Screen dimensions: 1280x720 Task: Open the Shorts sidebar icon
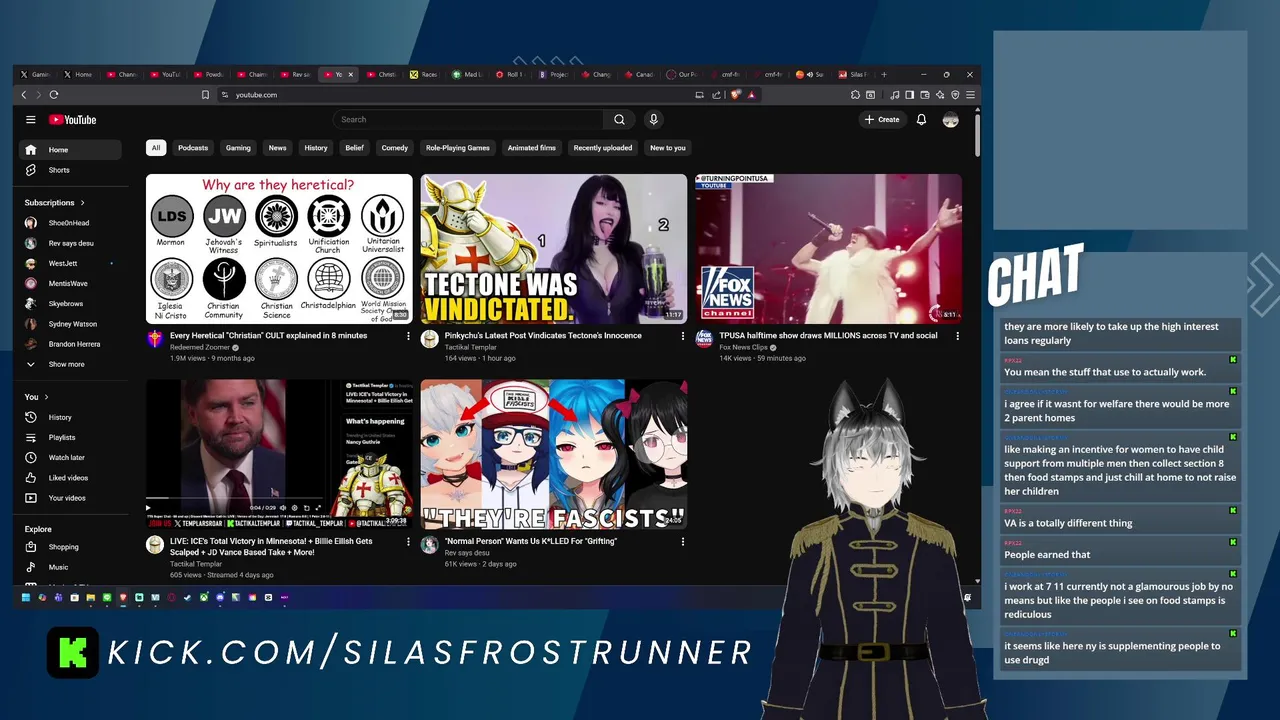(31, 170)
